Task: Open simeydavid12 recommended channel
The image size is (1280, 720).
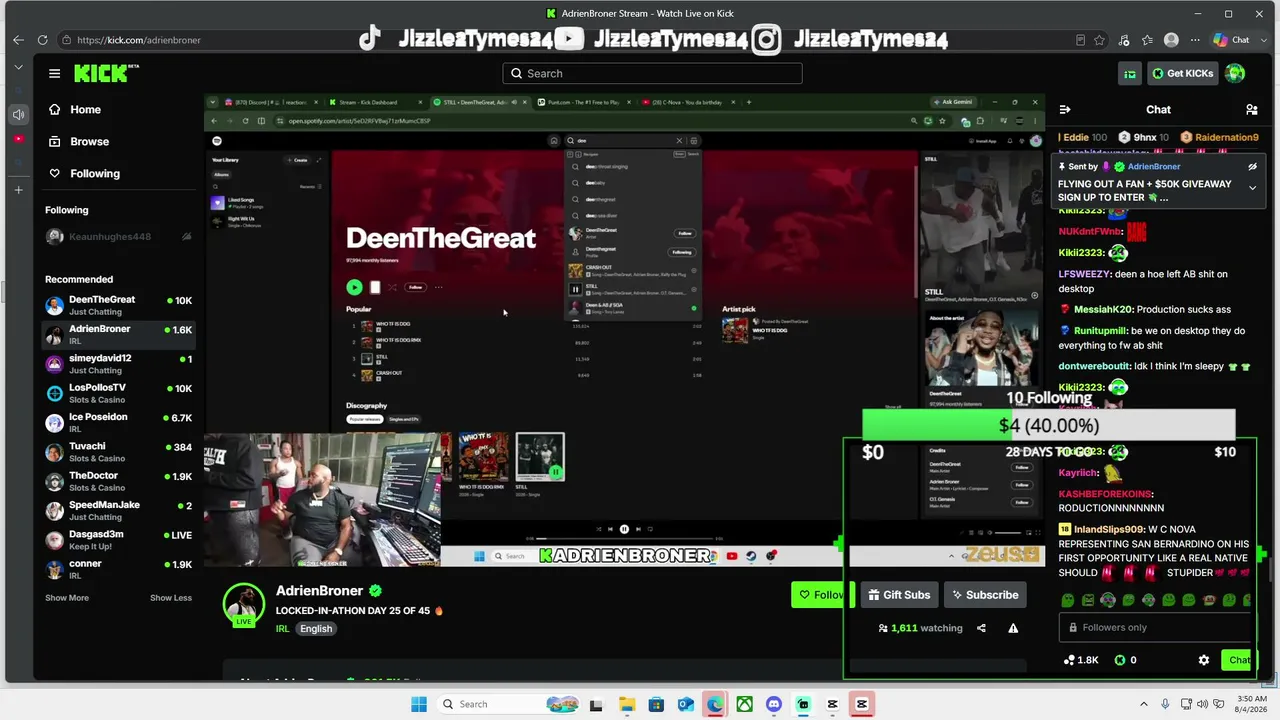Action: (118, 364)
